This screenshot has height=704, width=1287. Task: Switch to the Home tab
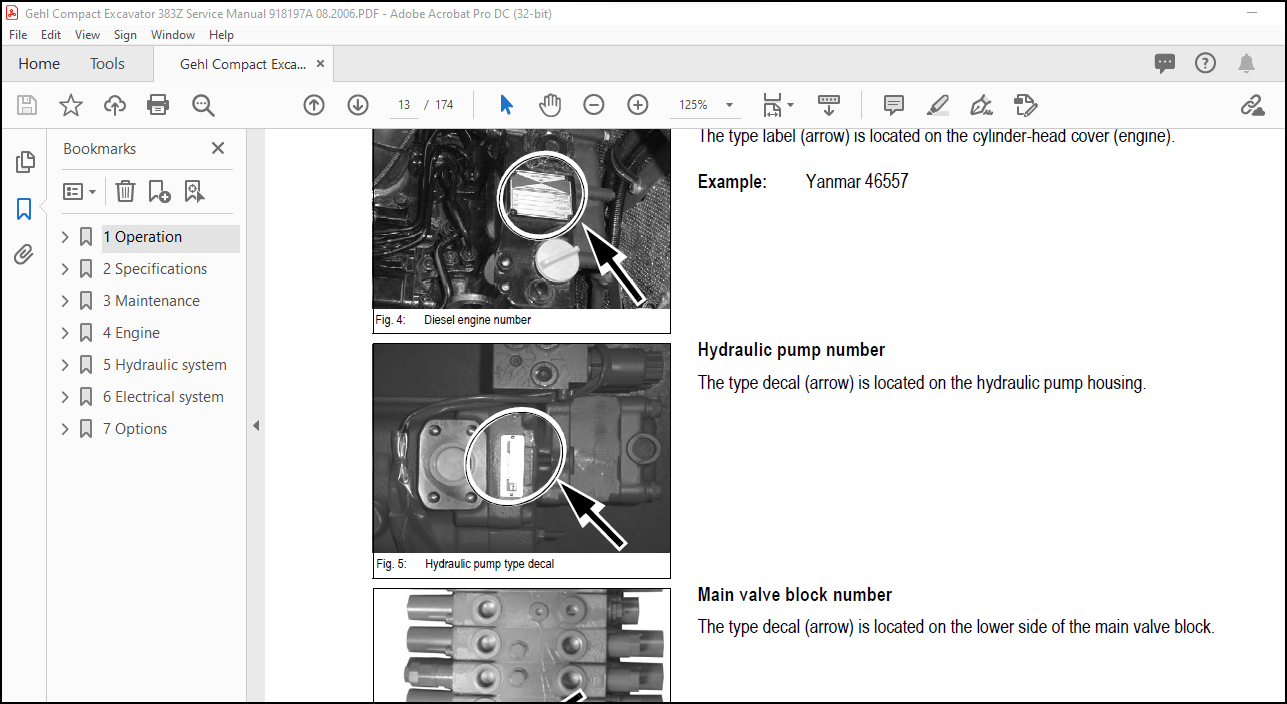[x=39, y=64]
